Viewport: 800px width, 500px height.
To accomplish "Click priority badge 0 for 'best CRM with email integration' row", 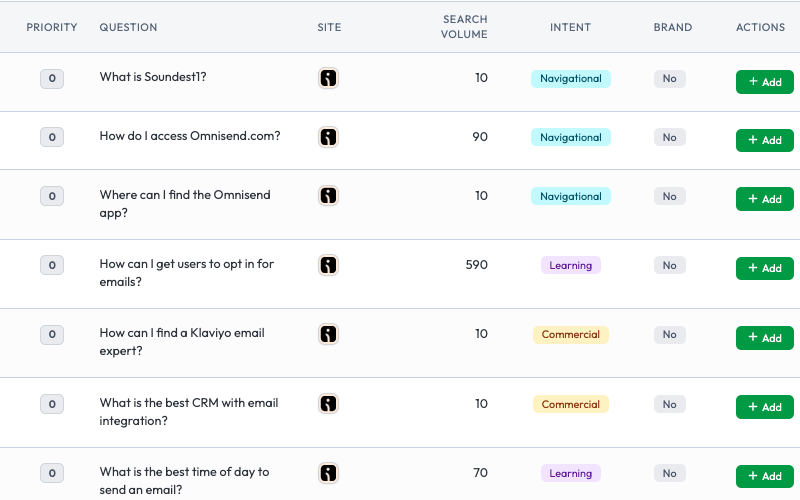I will [x=52, y=404].
